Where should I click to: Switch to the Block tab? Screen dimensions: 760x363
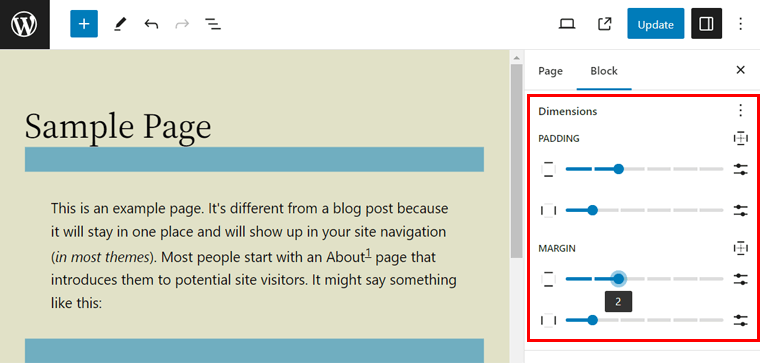point(604,71)
